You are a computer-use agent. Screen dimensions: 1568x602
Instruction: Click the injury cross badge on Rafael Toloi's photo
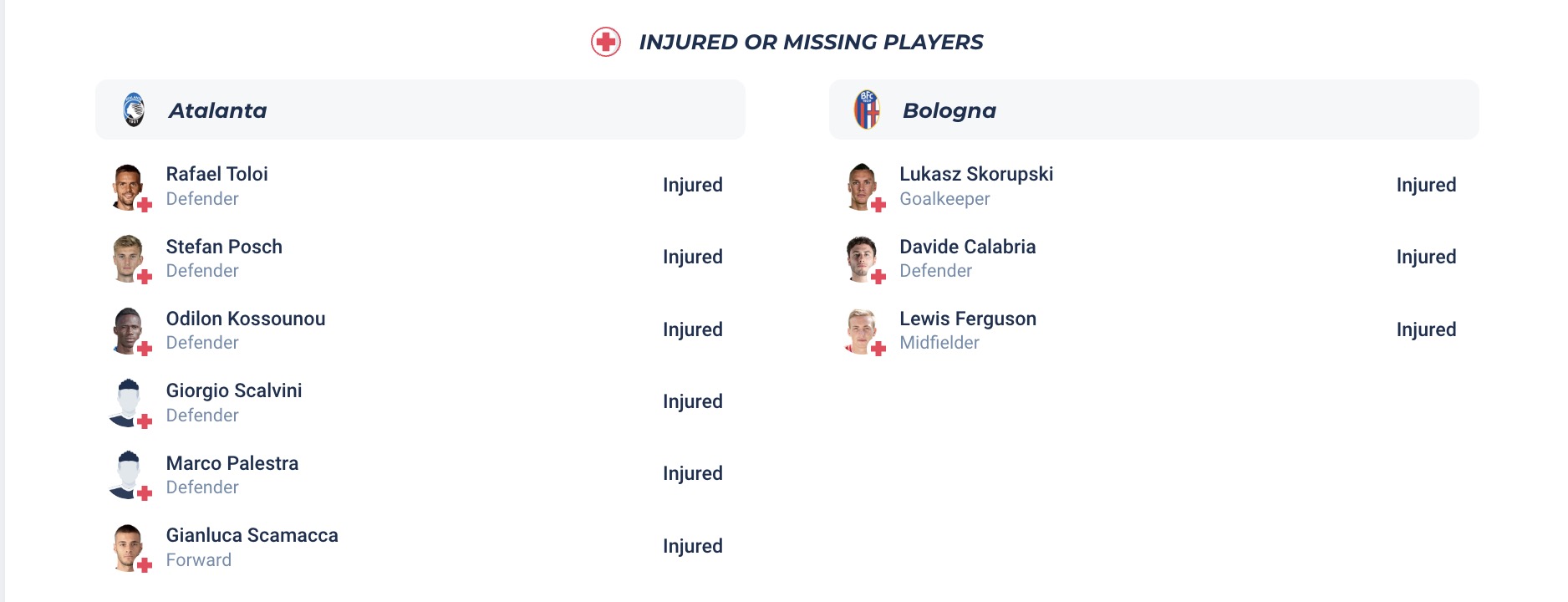tap(146, 203)
